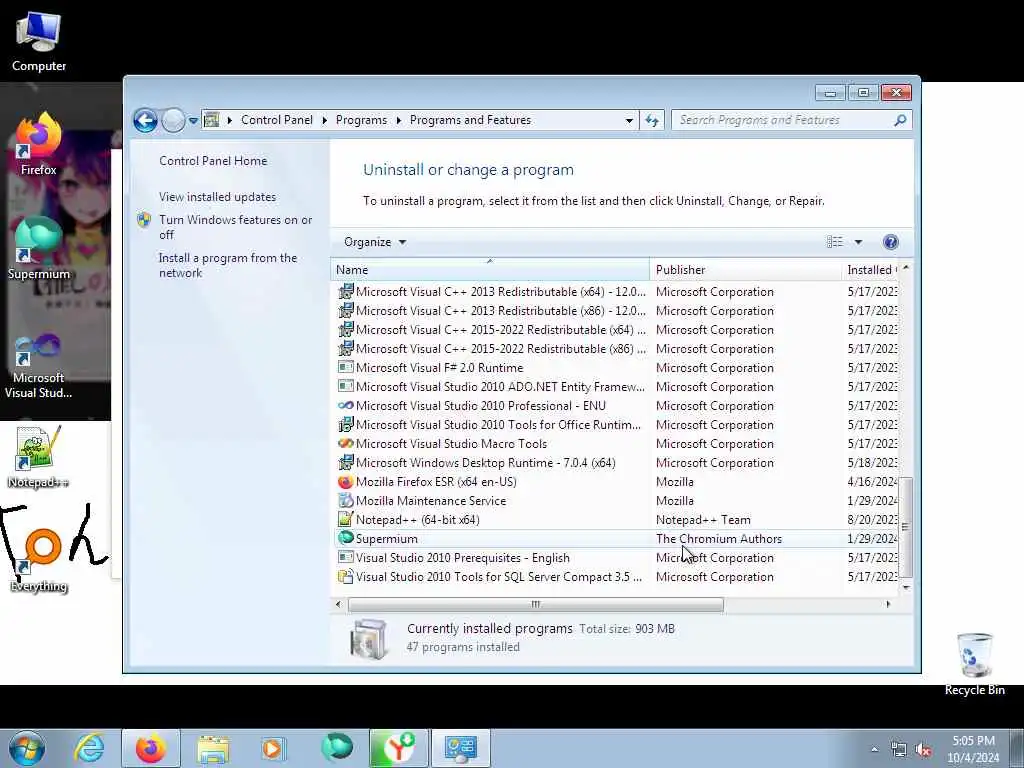The width and height of the screenshot is (1024, 768).
Task: Select Mozilla Maintenance Service entry
Action: pyautogui.click(x=616, y=501)
